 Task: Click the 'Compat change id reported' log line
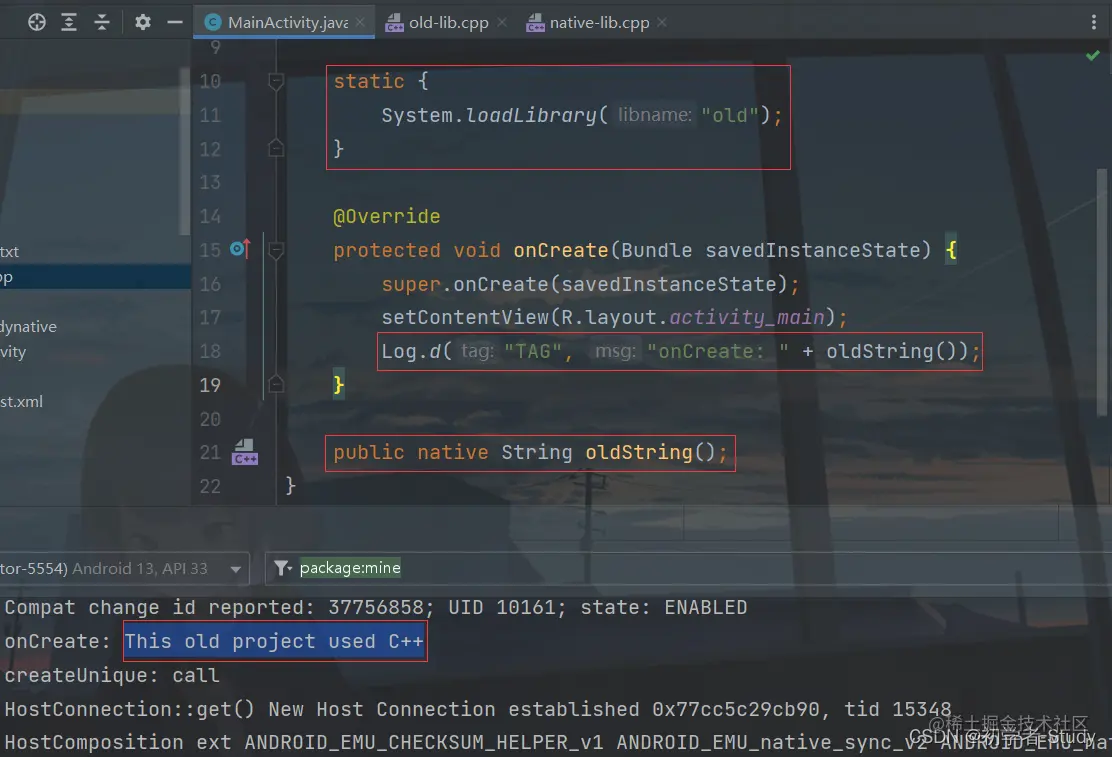click(376, 608)
